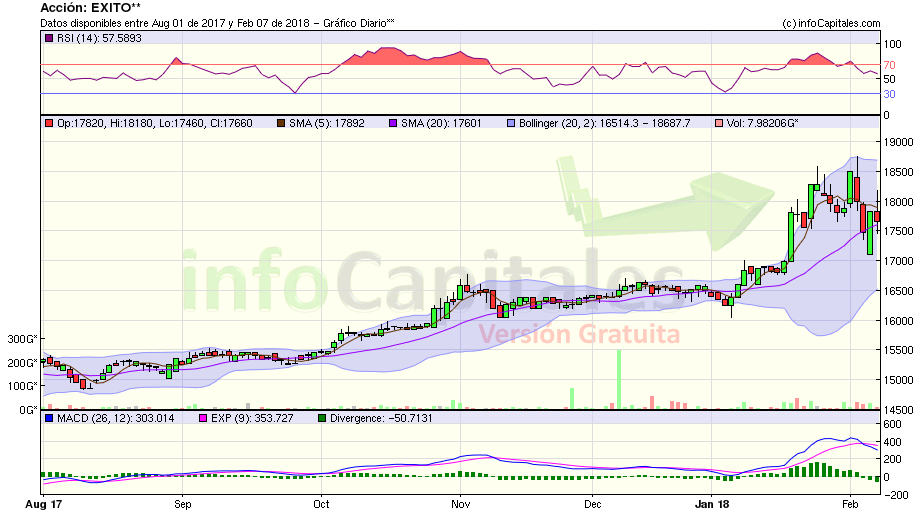Click the MACD 600 axis value

click(x=892, y=424)
